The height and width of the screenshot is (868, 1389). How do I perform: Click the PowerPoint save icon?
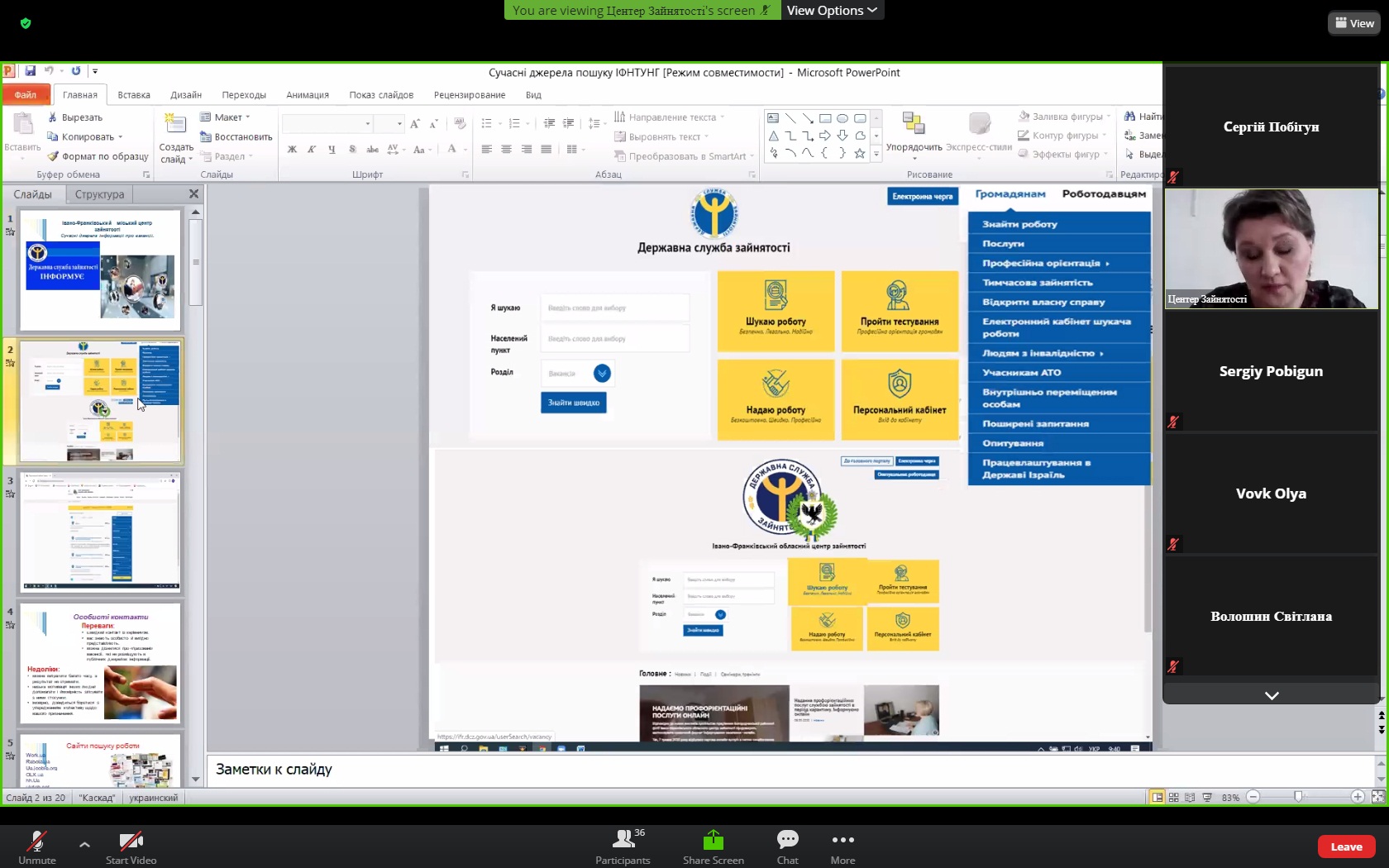(x=31, y=71)
